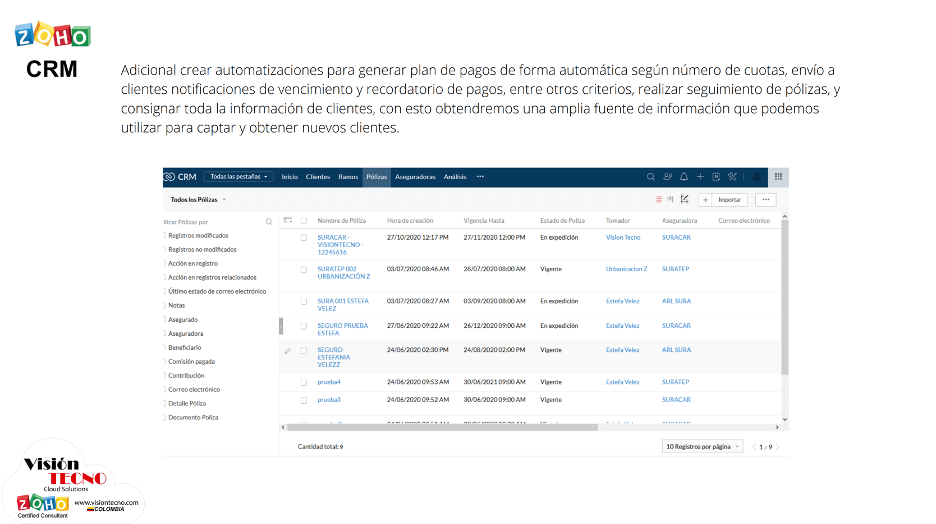
Task: Open the setup tools icon
Action: (732, 177)
